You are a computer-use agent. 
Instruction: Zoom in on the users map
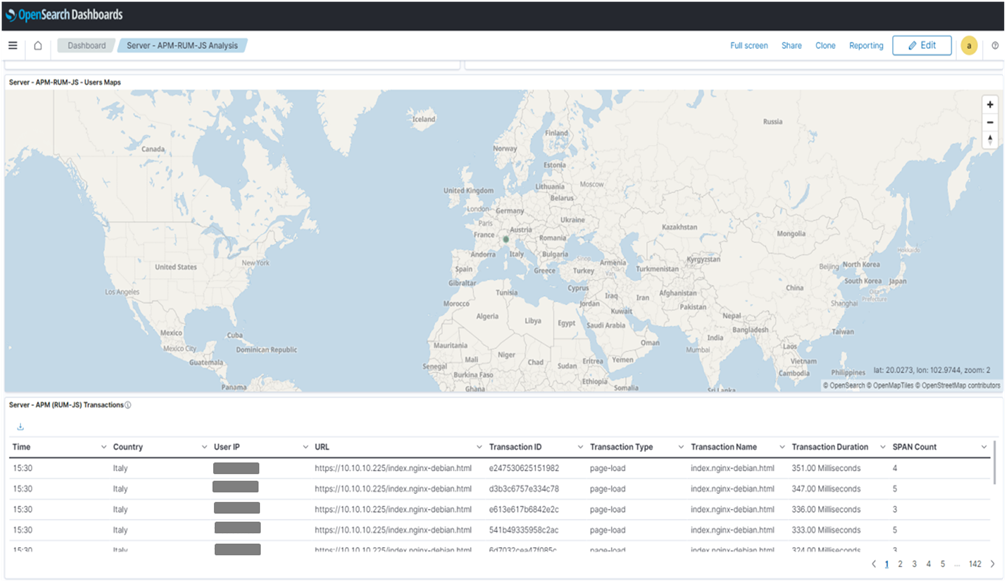coord(990,105)
